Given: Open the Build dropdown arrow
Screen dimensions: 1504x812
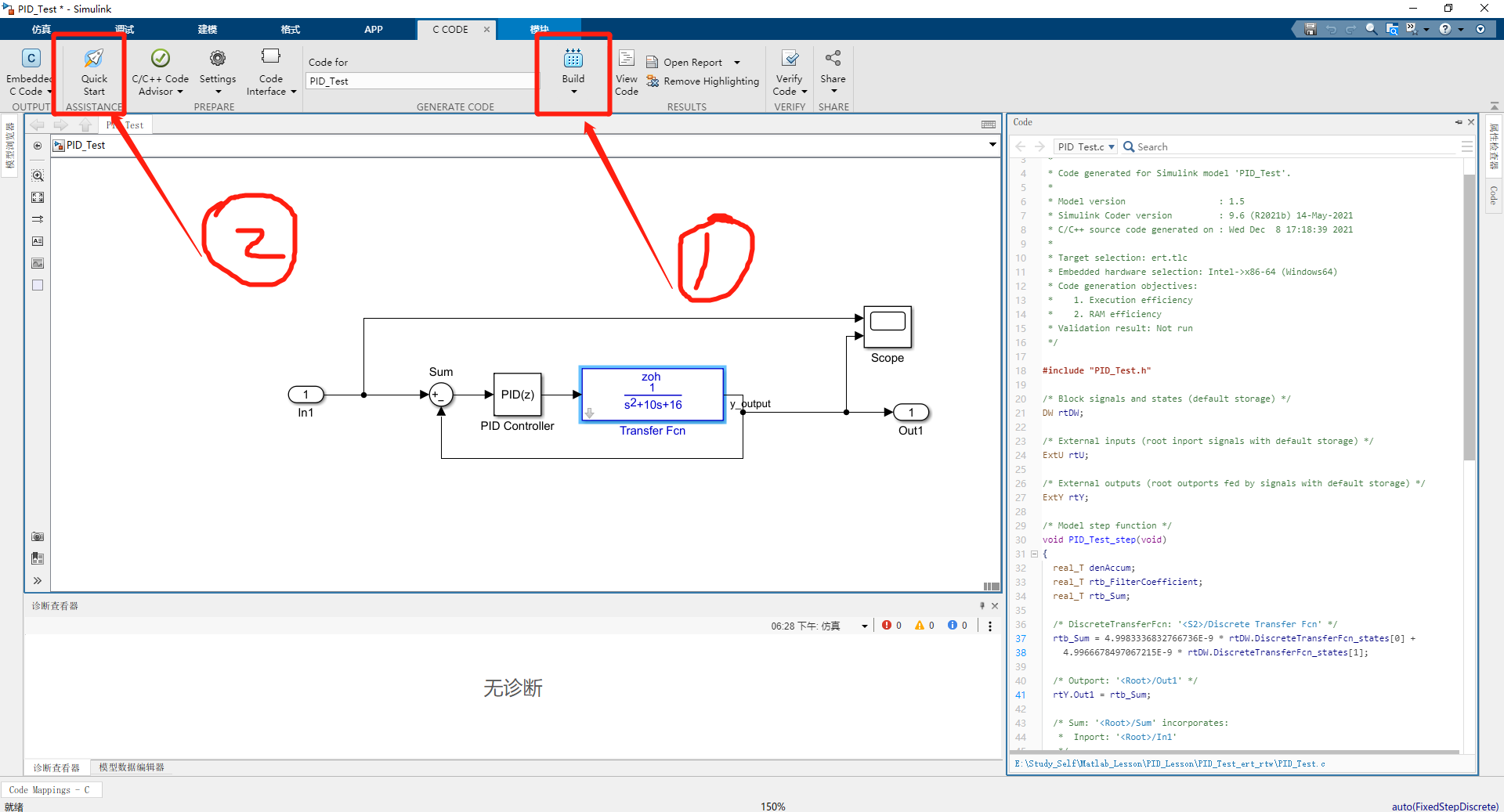Looking at the screenshot, I should point(573,90).
